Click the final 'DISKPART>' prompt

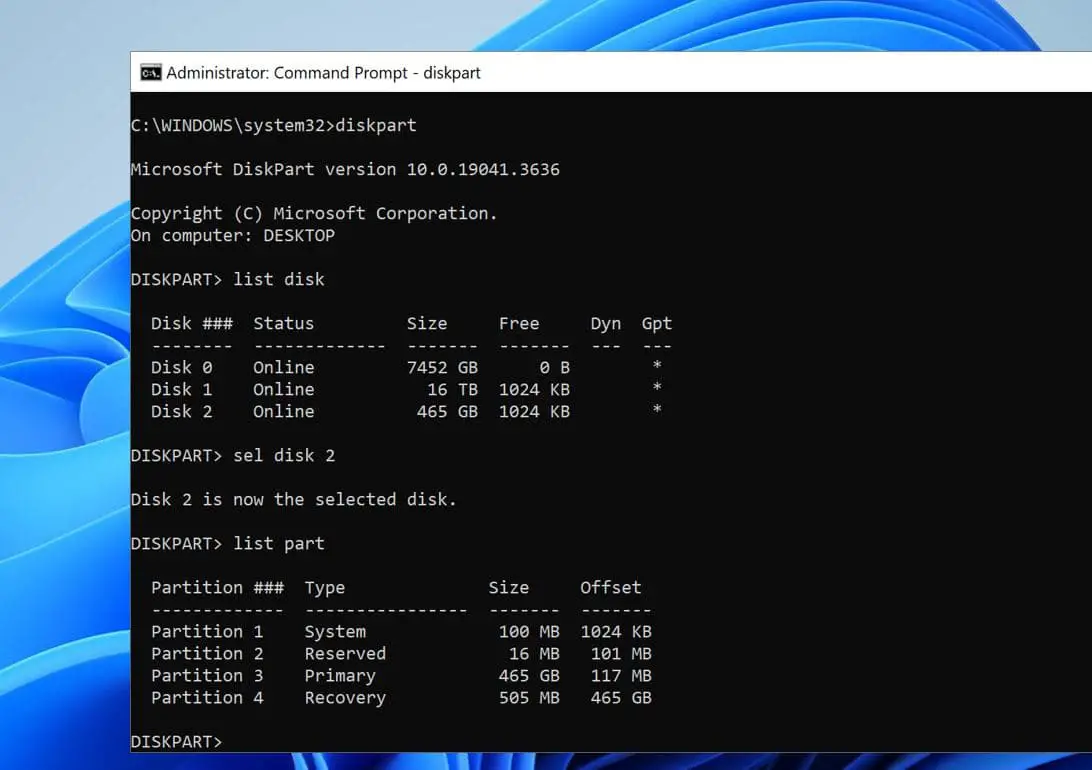pos(177,741)
